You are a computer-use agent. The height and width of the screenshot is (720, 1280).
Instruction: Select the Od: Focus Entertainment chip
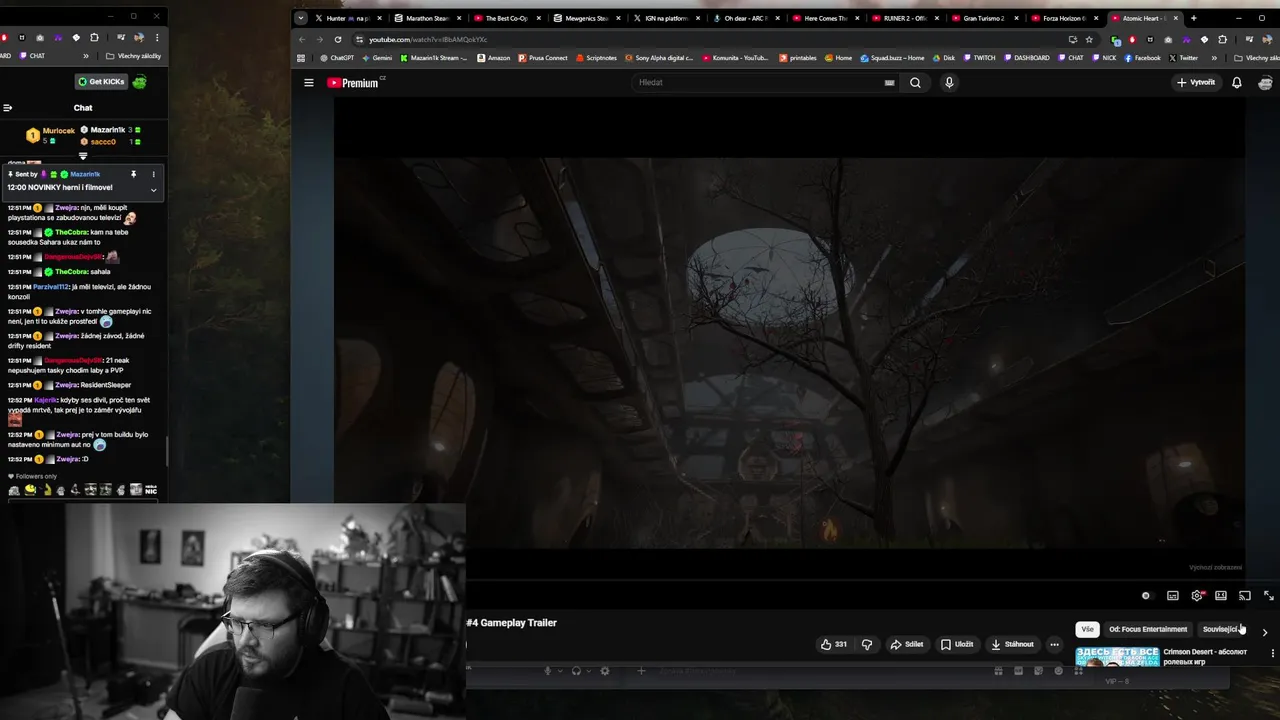click(x=1148, y=629)
